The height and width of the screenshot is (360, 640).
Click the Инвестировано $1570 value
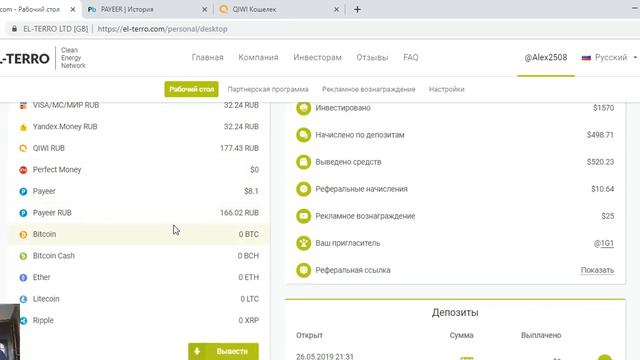[x=603, y=108]
